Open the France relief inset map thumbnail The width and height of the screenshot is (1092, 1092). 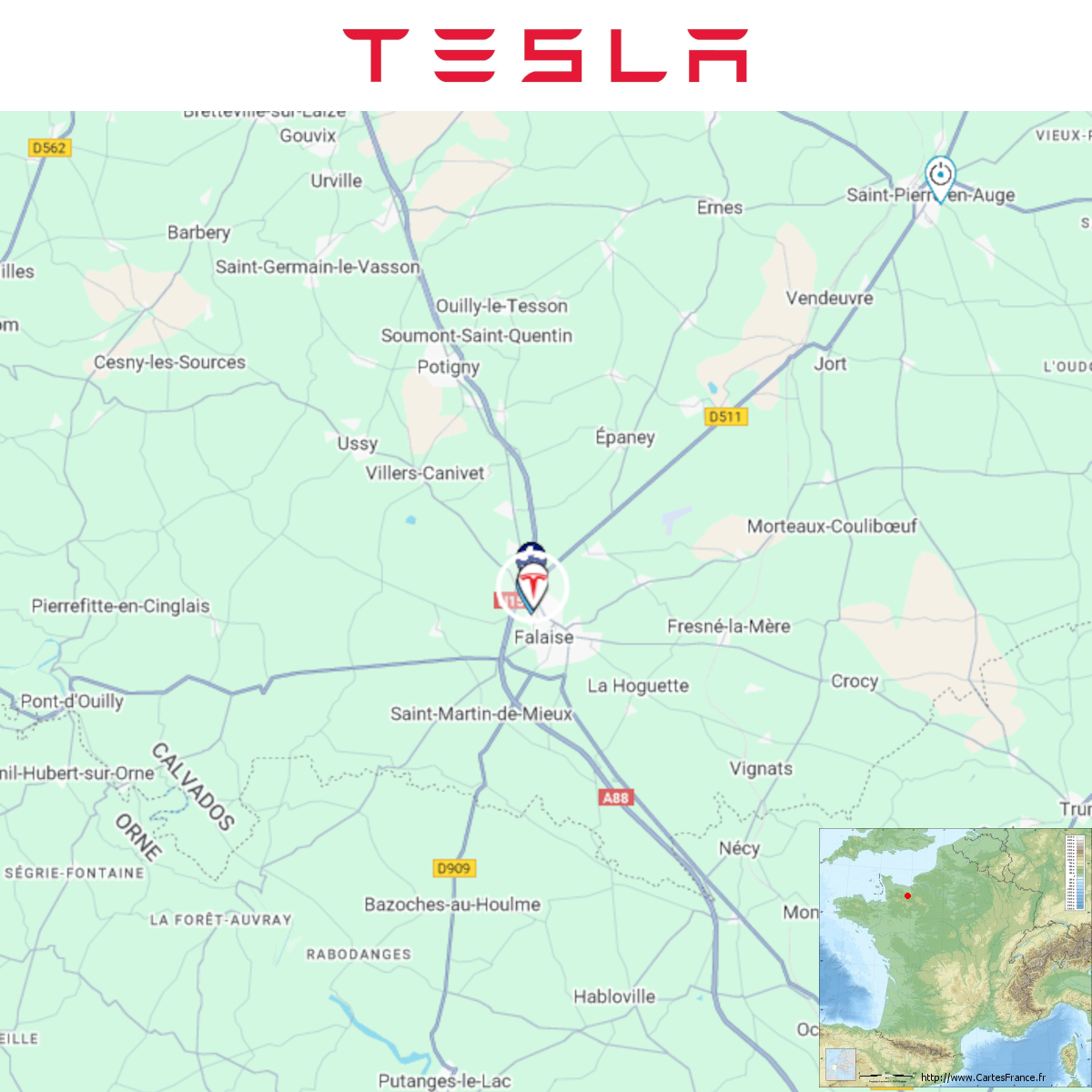click(954, 957)
